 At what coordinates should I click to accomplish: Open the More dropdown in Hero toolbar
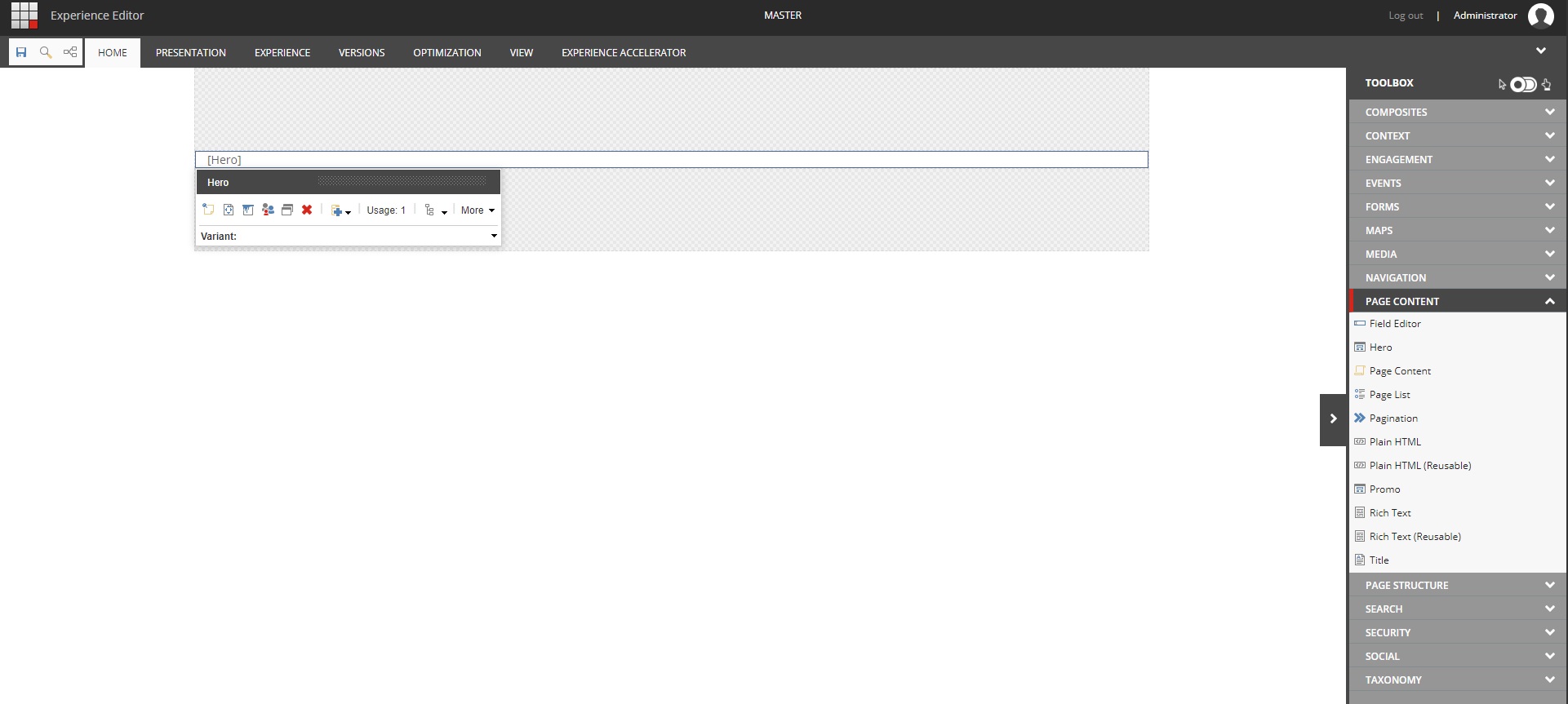click(x=478, y=210)
